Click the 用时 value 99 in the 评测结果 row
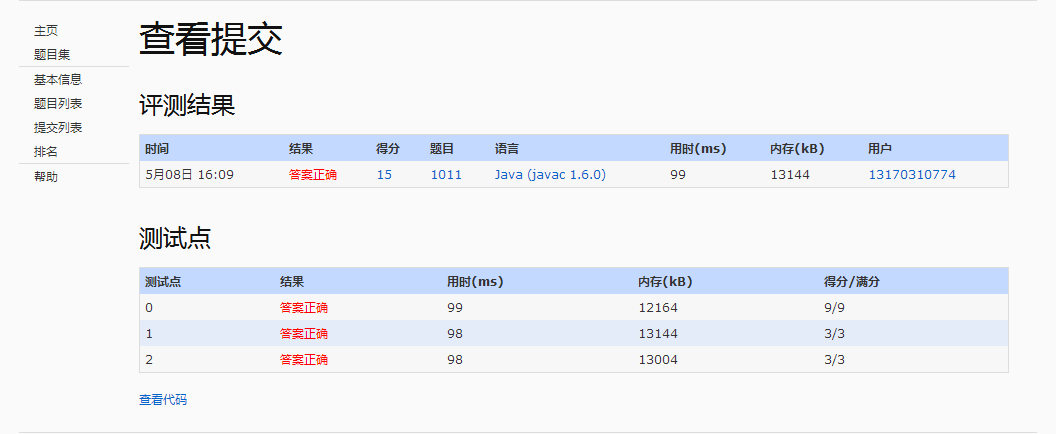 [678, 175]
